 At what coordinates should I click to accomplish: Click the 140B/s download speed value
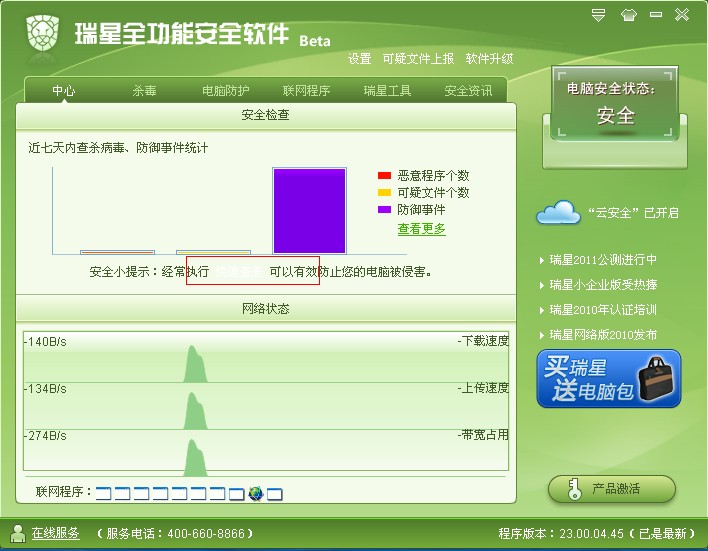[x=45, y=342]
